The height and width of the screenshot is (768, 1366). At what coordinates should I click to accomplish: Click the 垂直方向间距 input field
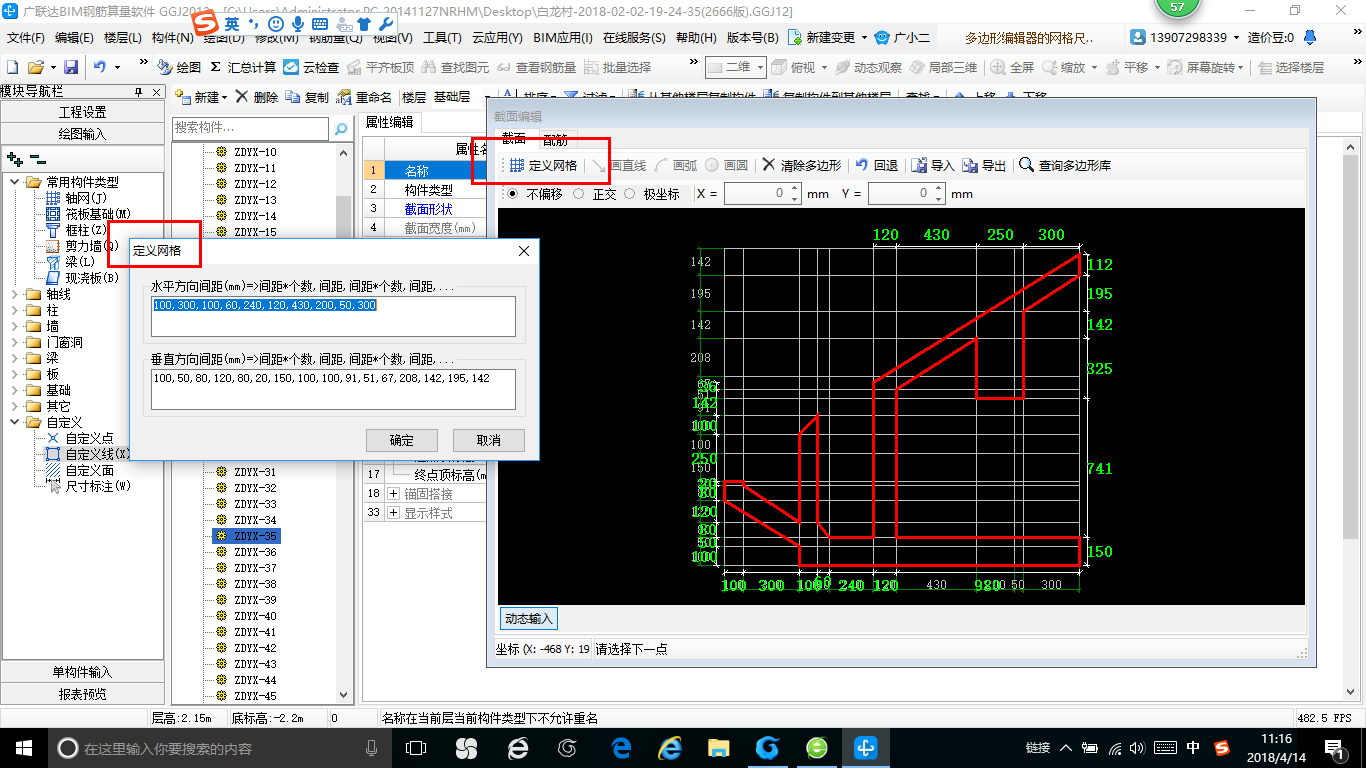pos(333,390)
